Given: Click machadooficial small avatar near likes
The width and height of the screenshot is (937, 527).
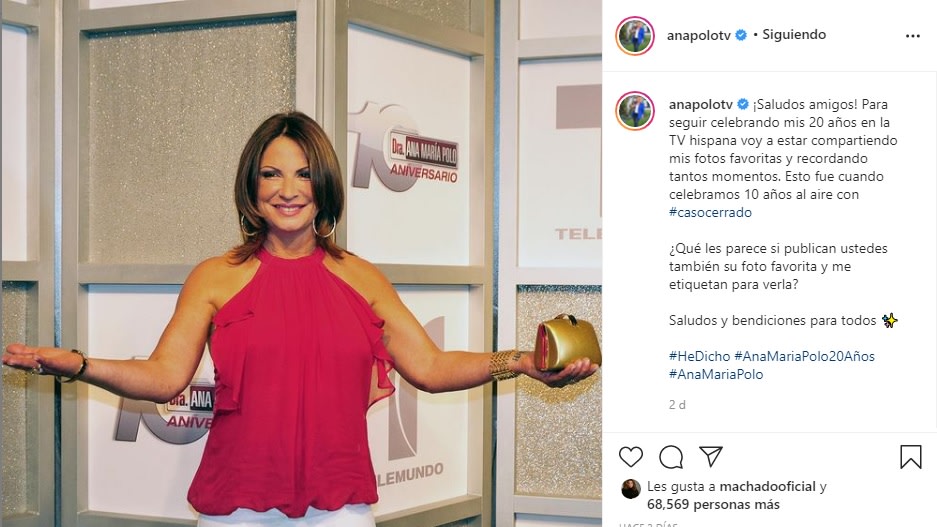Looking at the screenshot, I should click(x=630, y=489).
